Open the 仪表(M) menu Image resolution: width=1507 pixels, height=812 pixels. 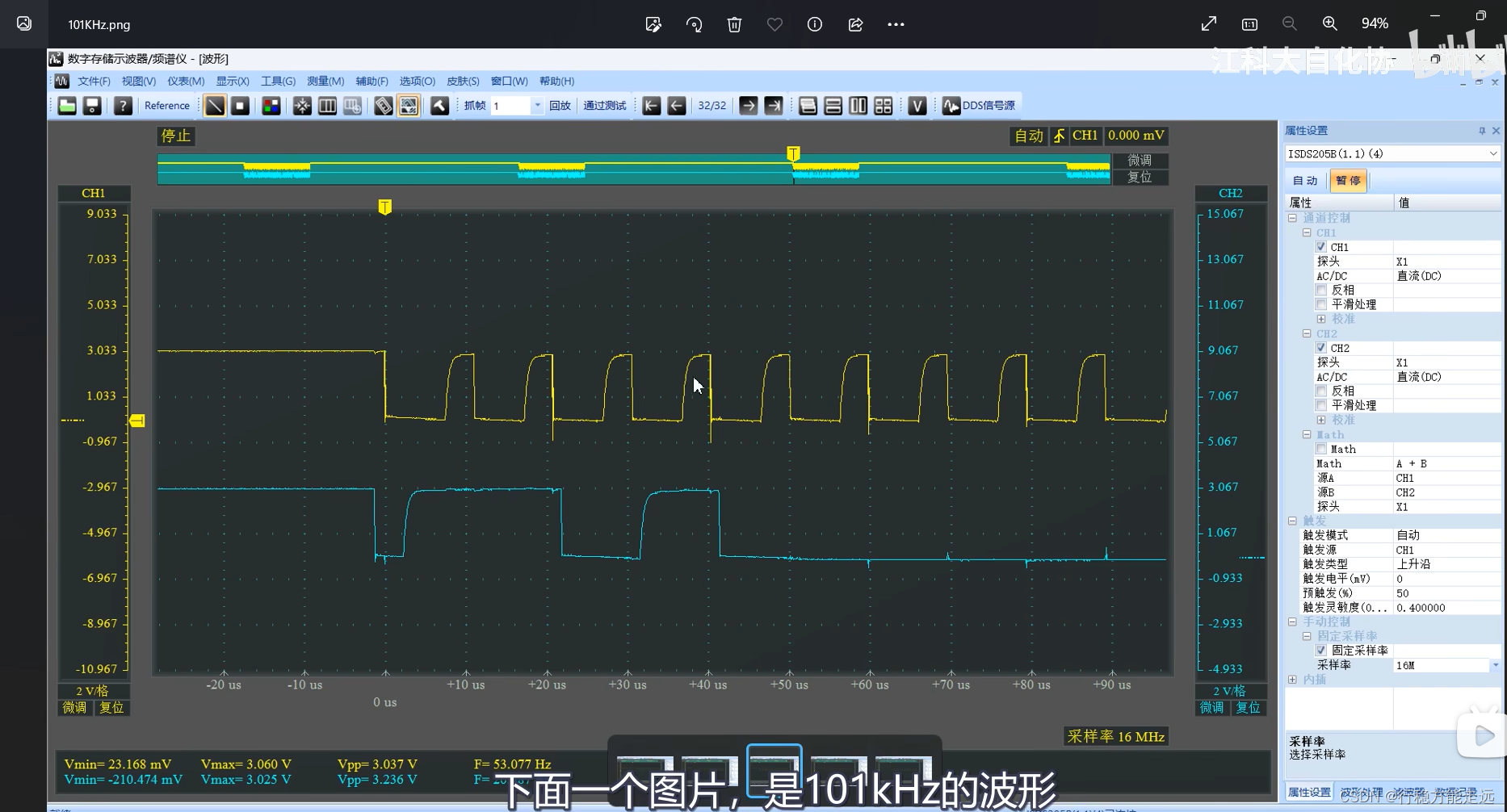[x=186, y=82]
